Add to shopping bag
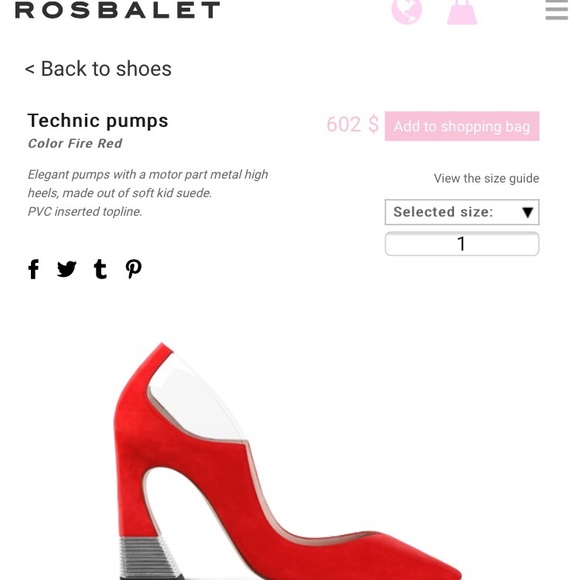This screenshot has width=580, height=580. [x=462, y=126]
